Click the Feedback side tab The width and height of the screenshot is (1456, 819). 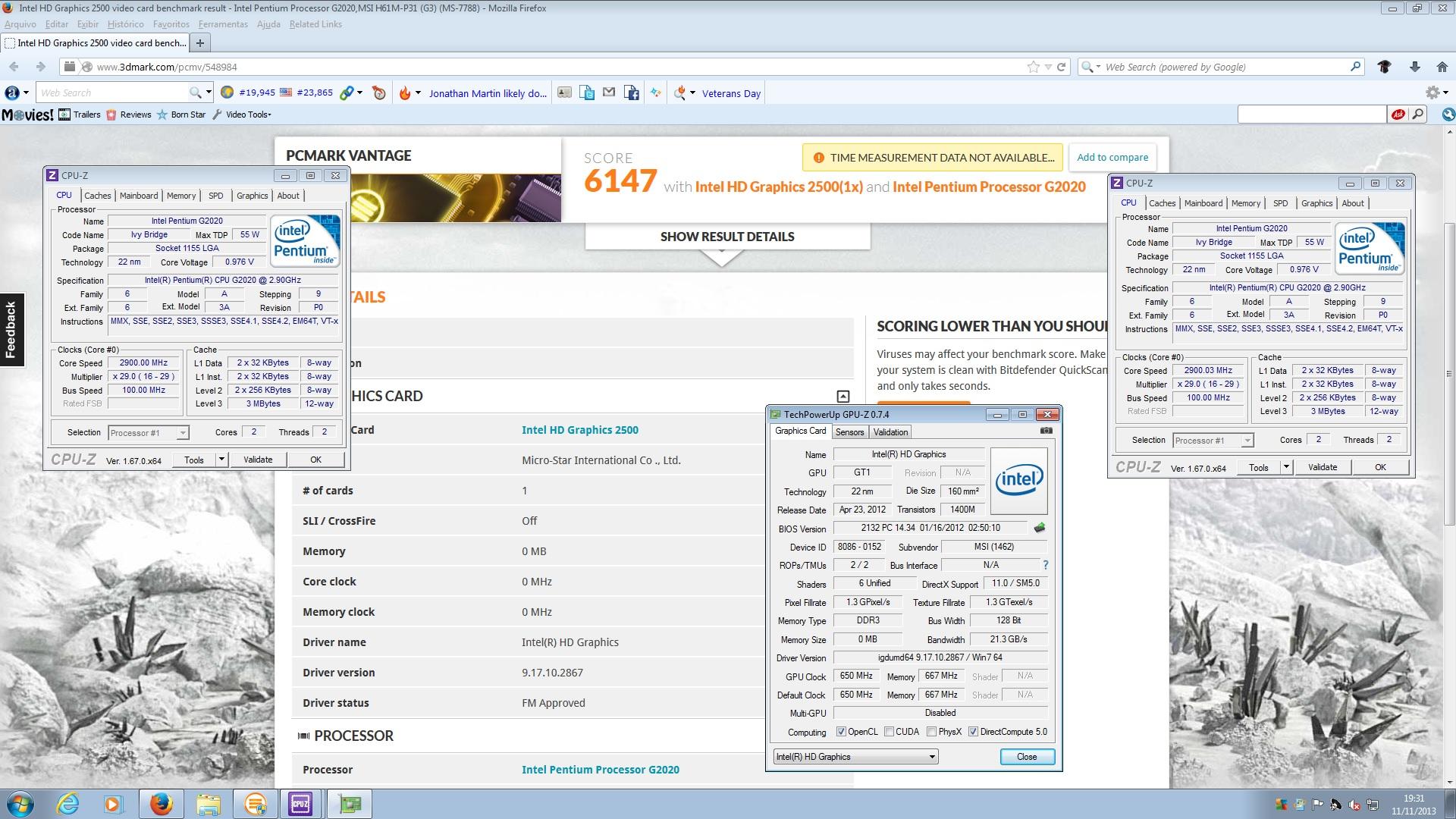11,329
